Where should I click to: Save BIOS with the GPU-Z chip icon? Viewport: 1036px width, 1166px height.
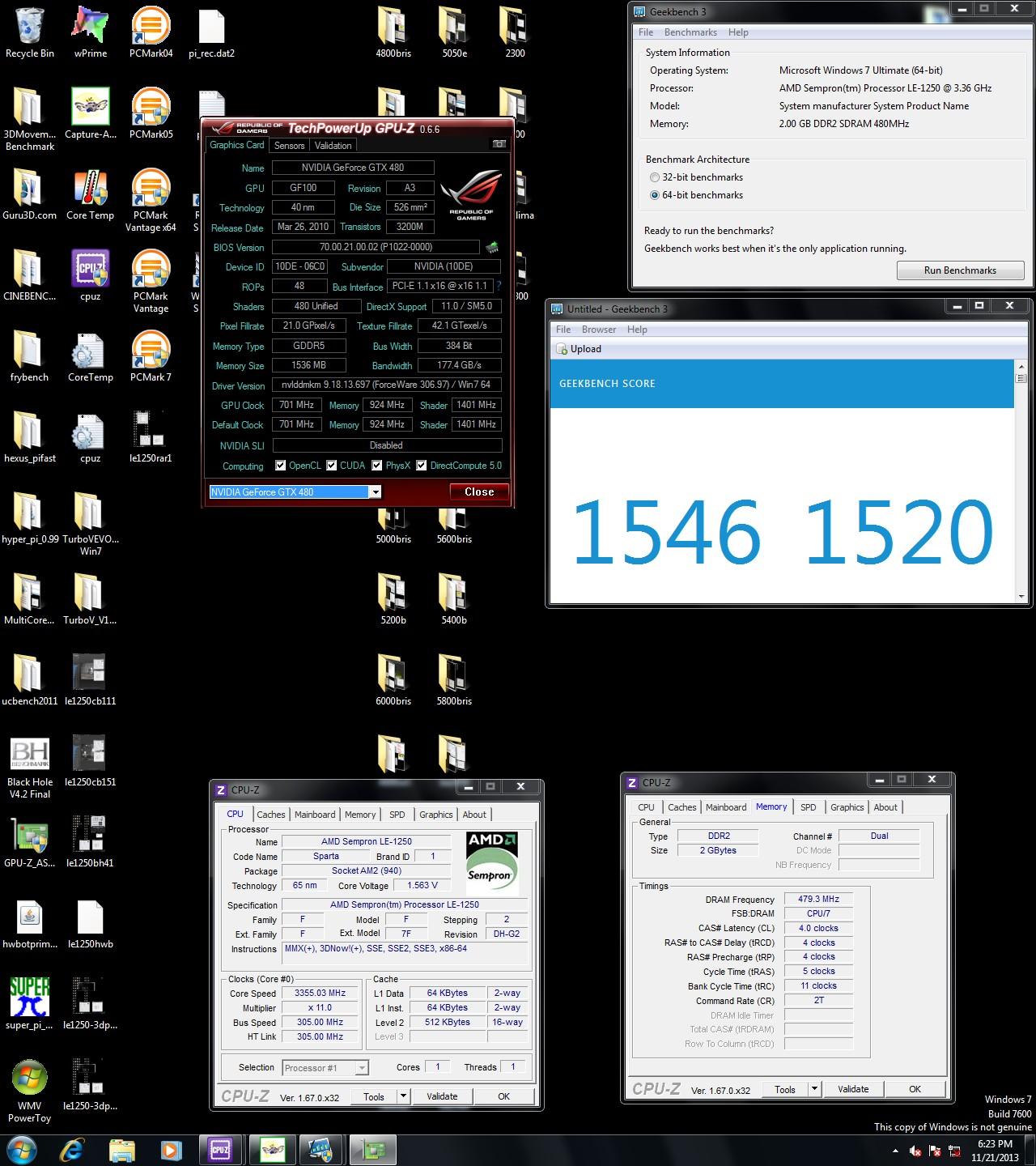(491, 247)
